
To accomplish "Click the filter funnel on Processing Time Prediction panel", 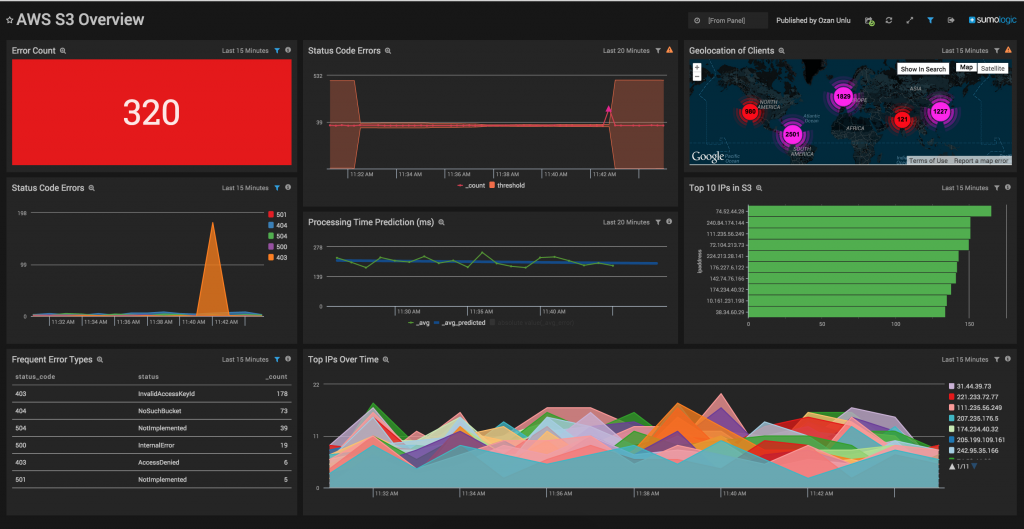I will tap(658, 222).
